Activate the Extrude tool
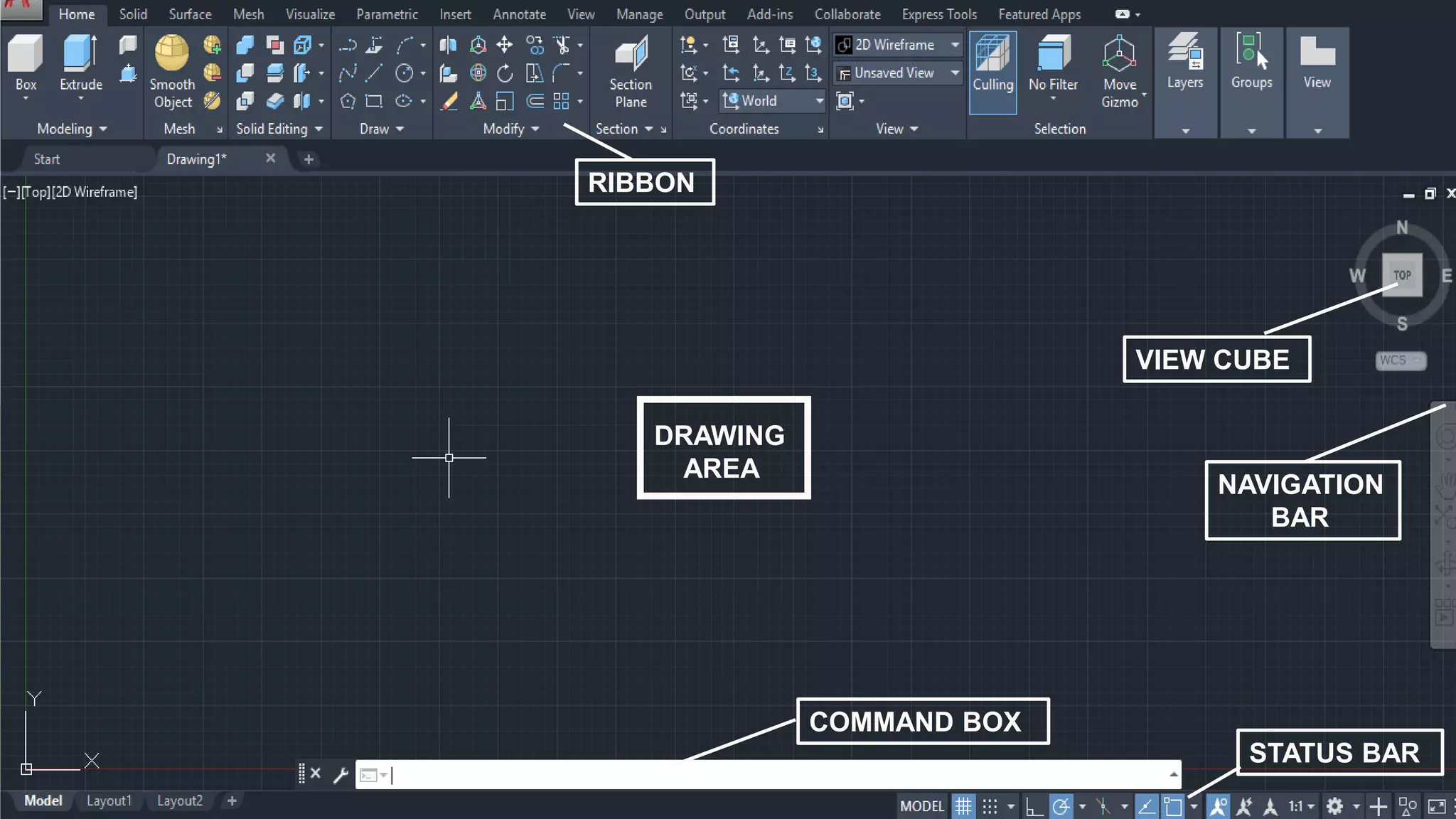The height and width of the screenshot is (819, 1456). 80,64
